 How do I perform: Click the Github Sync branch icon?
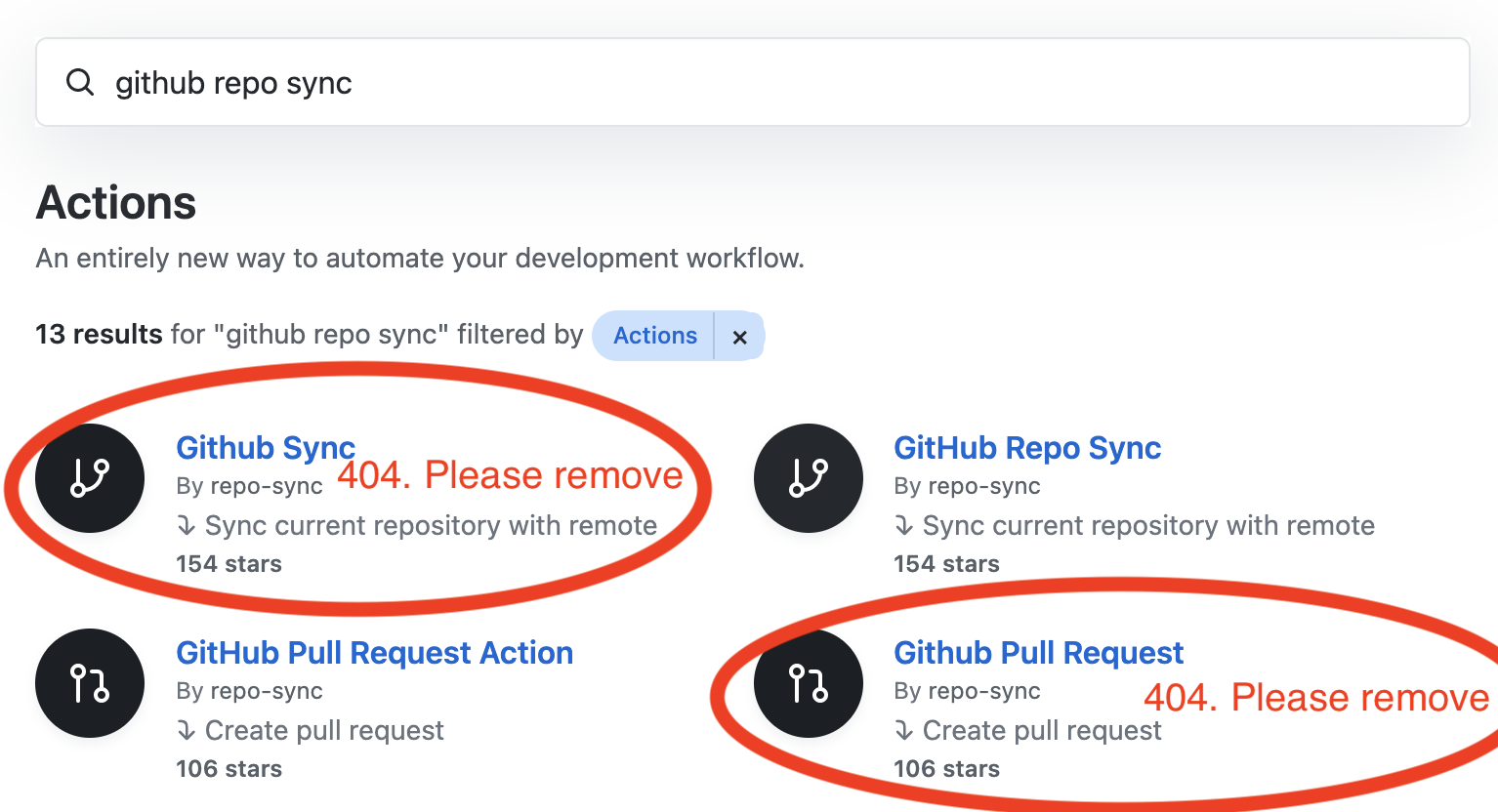tap(90, 478)
